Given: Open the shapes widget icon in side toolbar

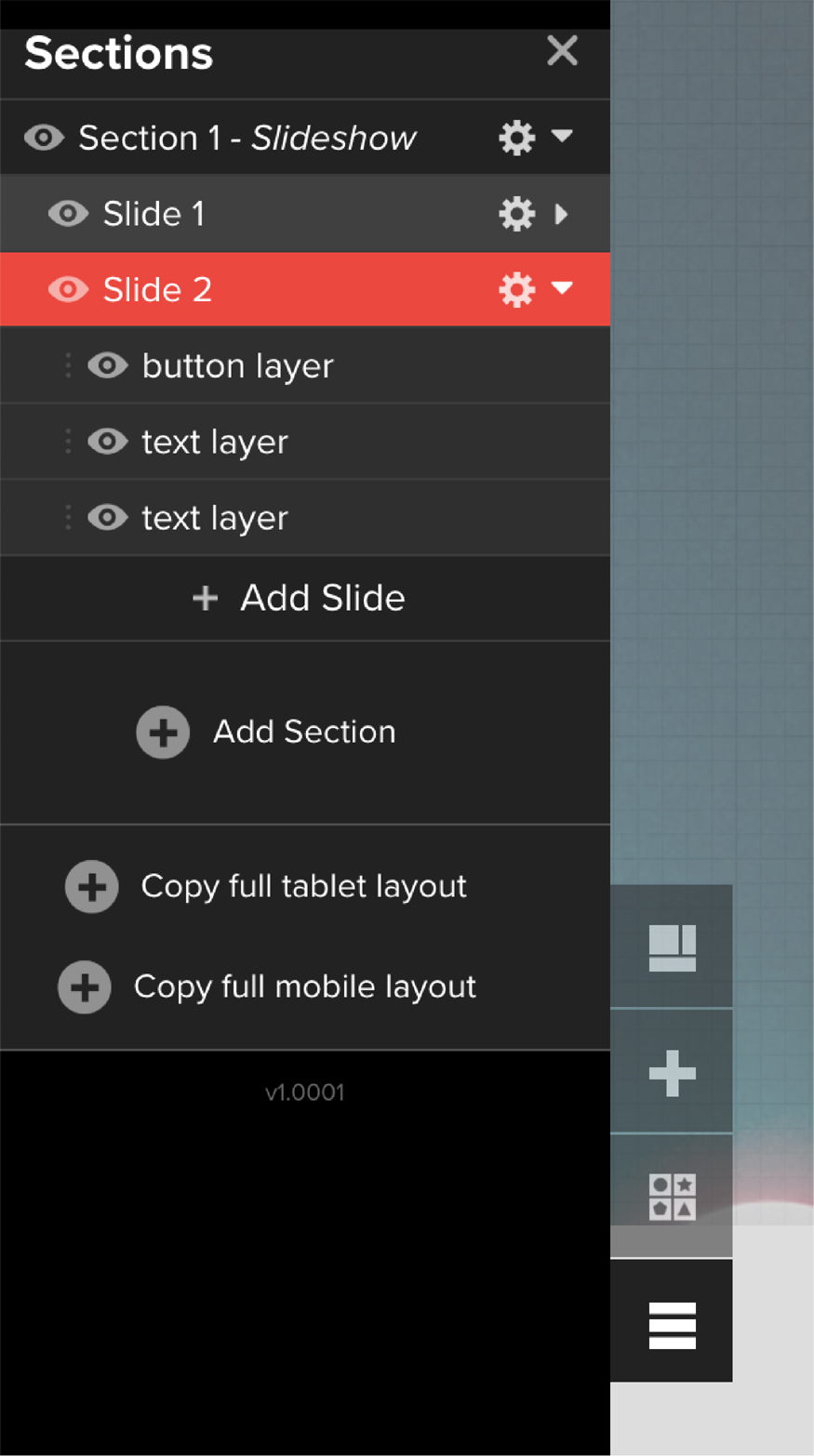Looking at the screenshot, I should click(x=672, y=1197).
